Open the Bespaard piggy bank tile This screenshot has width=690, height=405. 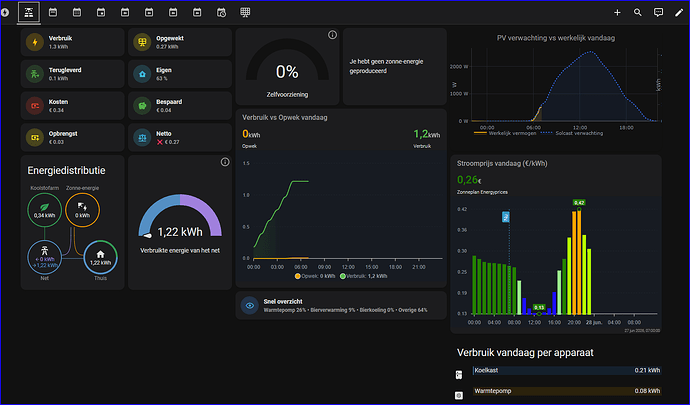180,106
